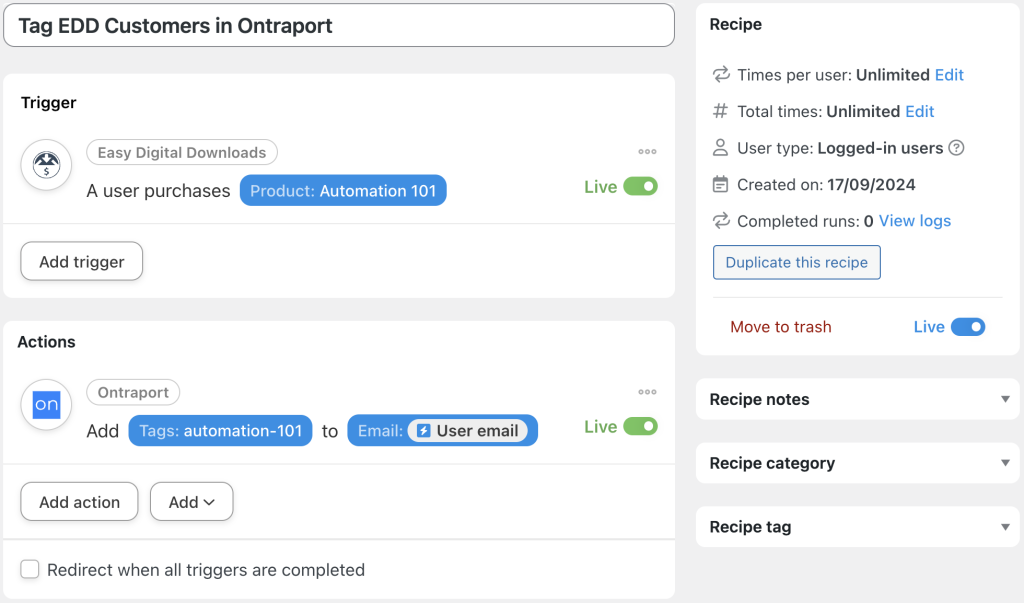This screenshot has width=1024, height=603.
Task: Click the arrows icon beside Completed runs
Action: coord(719,221)
